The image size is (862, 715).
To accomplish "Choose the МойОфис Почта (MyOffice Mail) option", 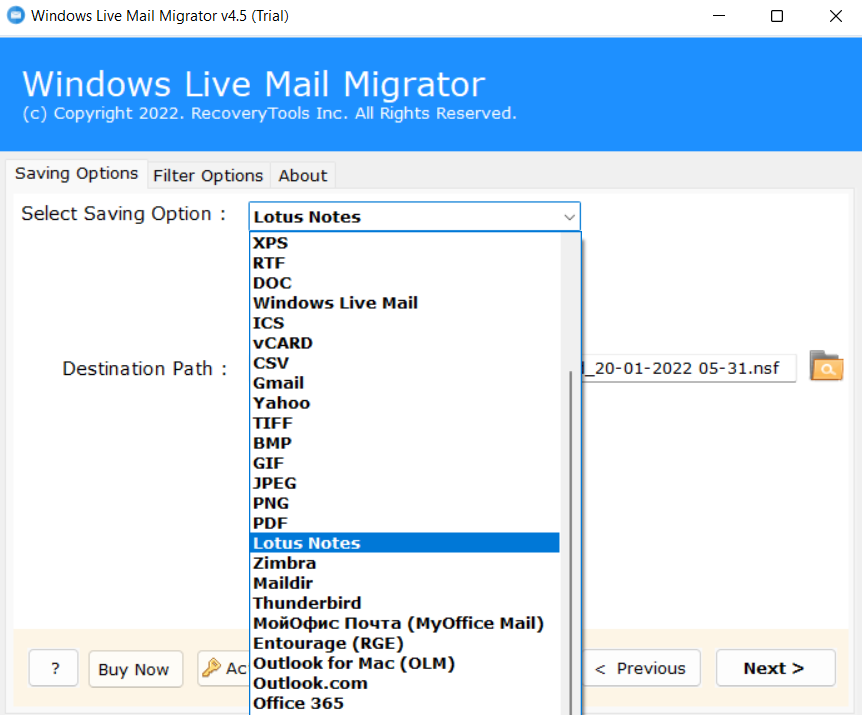I will coord(405,623).
